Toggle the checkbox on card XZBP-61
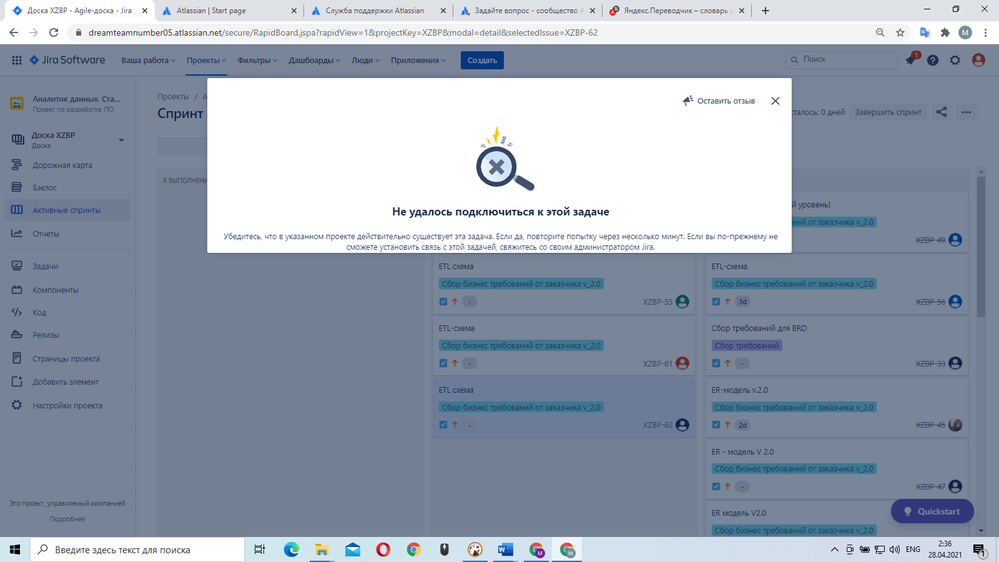The height and width of the screenshot is (562, 999). point(443,363)
